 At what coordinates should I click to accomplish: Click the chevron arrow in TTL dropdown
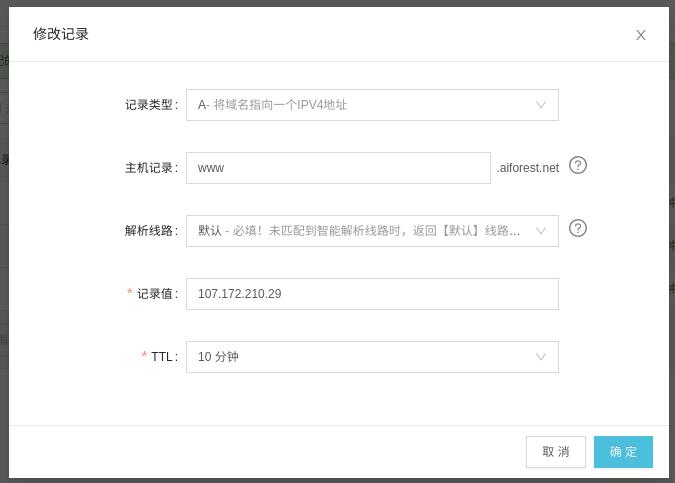point(541,357)
